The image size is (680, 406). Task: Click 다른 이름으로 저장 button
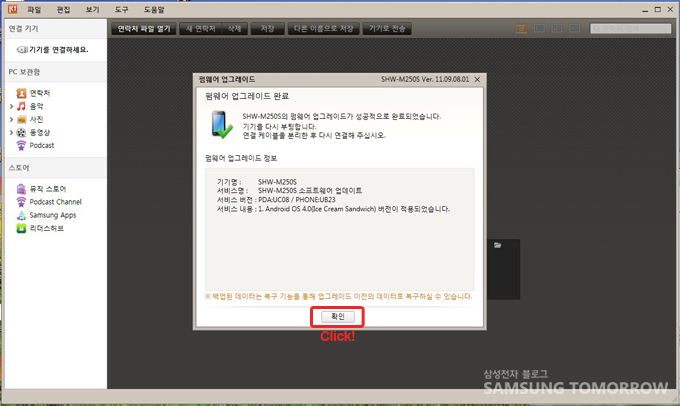[x=324, y=29]
